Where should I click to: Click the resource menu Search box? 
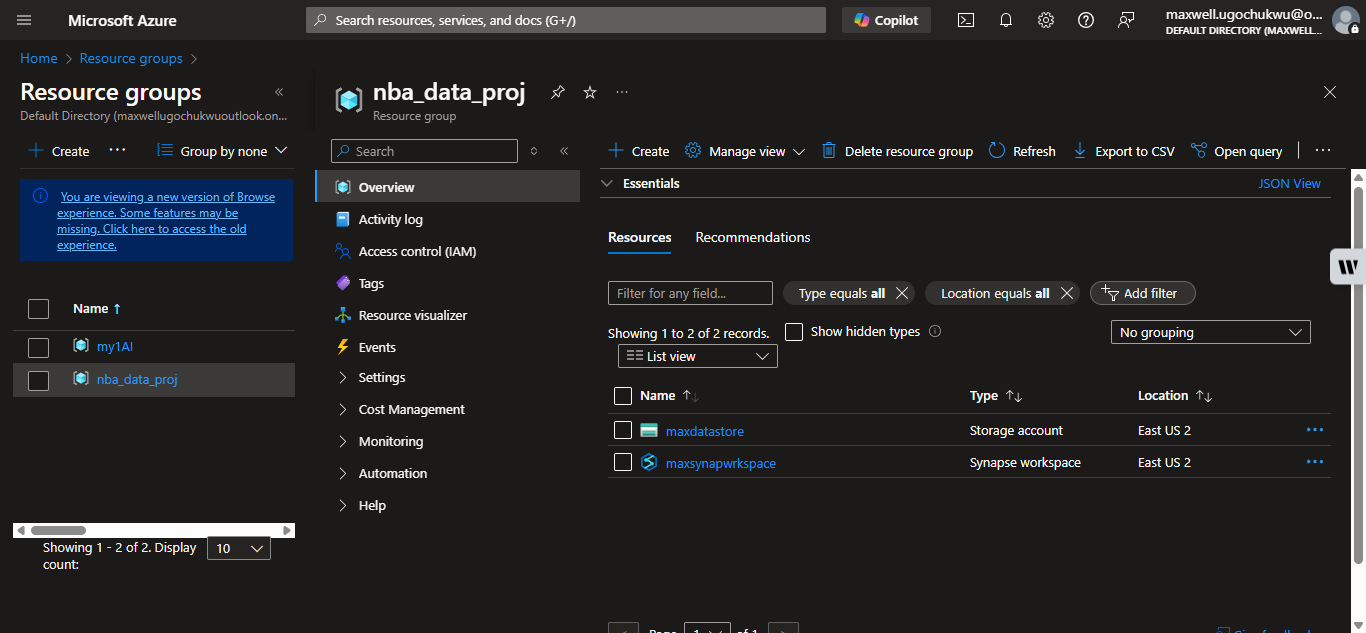tap(424, 151)
